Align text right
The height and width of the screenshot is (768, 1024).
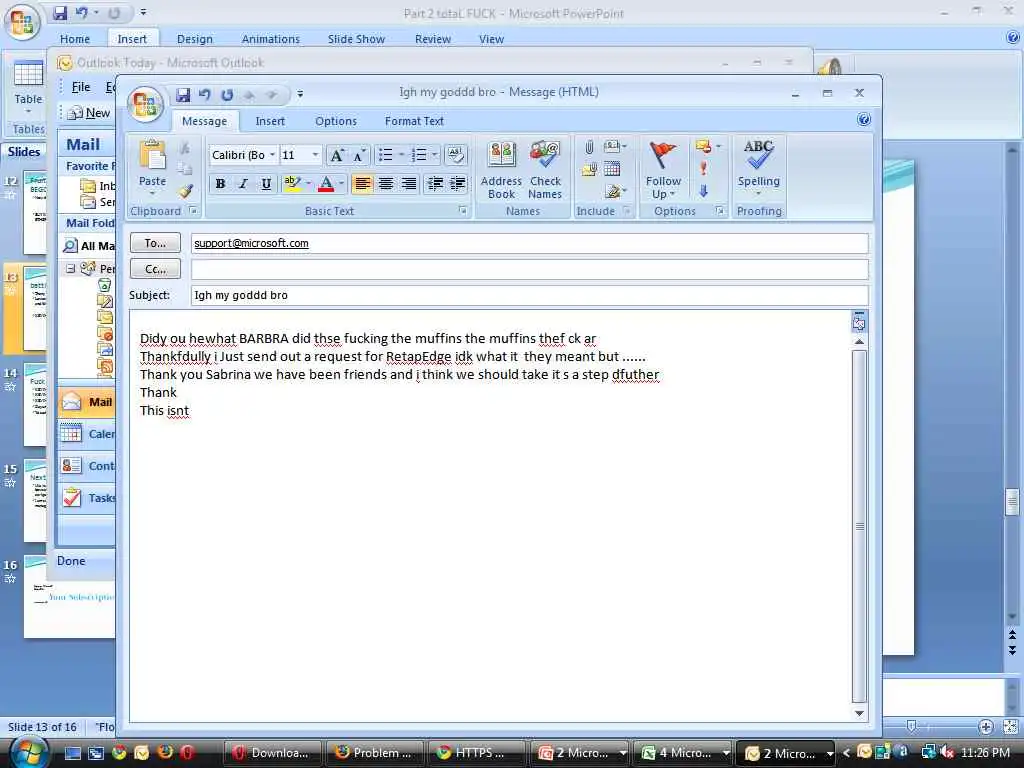click(409, 184)
